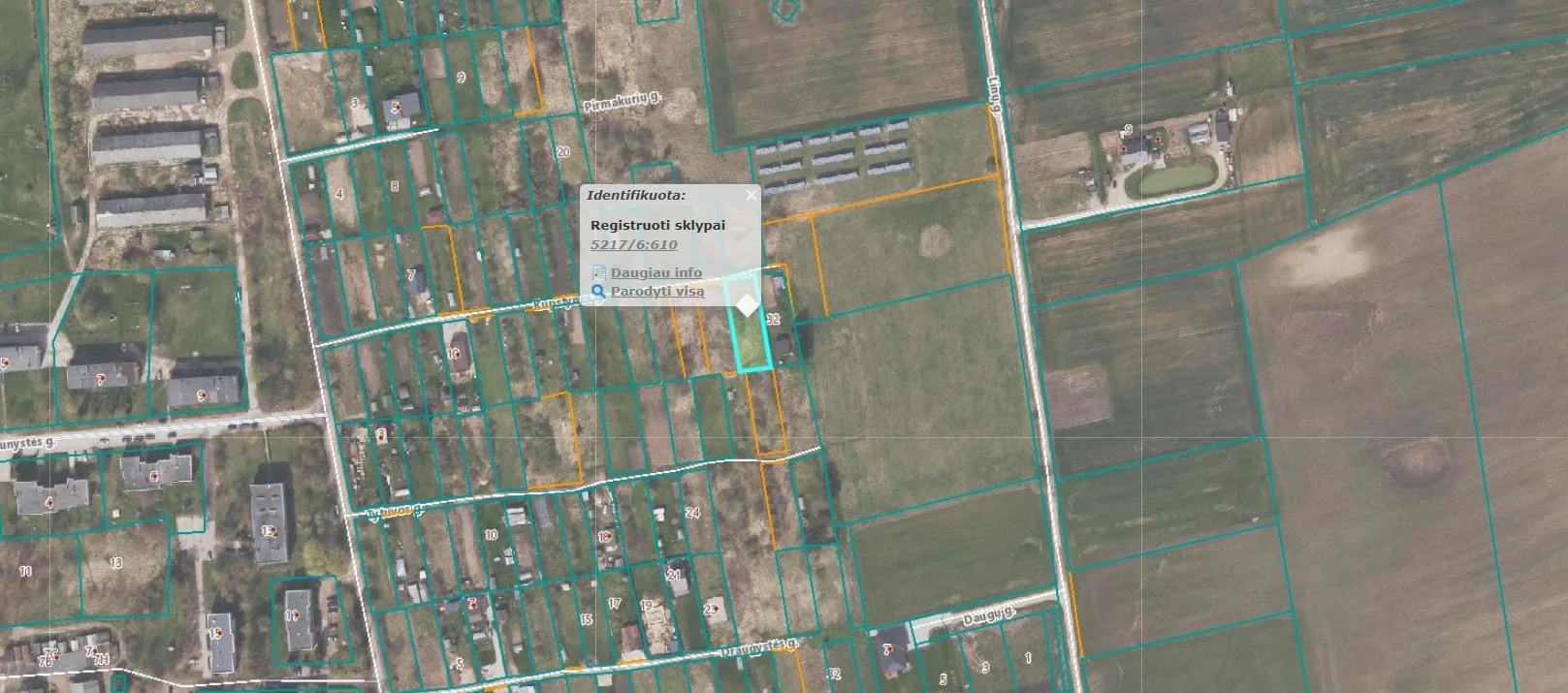Click the magnifier icon beside Parodyti visą
1568x693 pixels.
[x=598, y=291]
